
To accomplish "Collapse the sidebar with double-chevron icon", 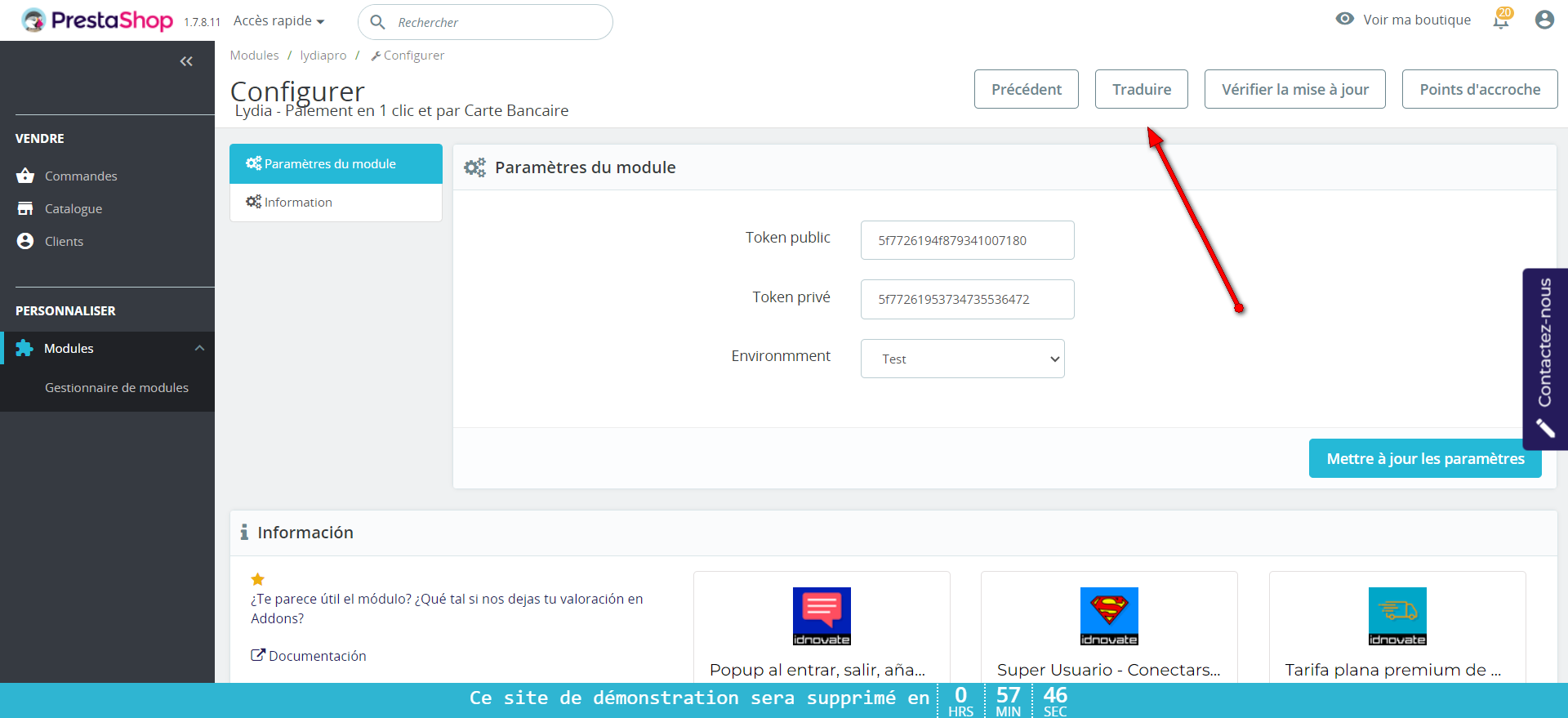I will click(186, 61).
